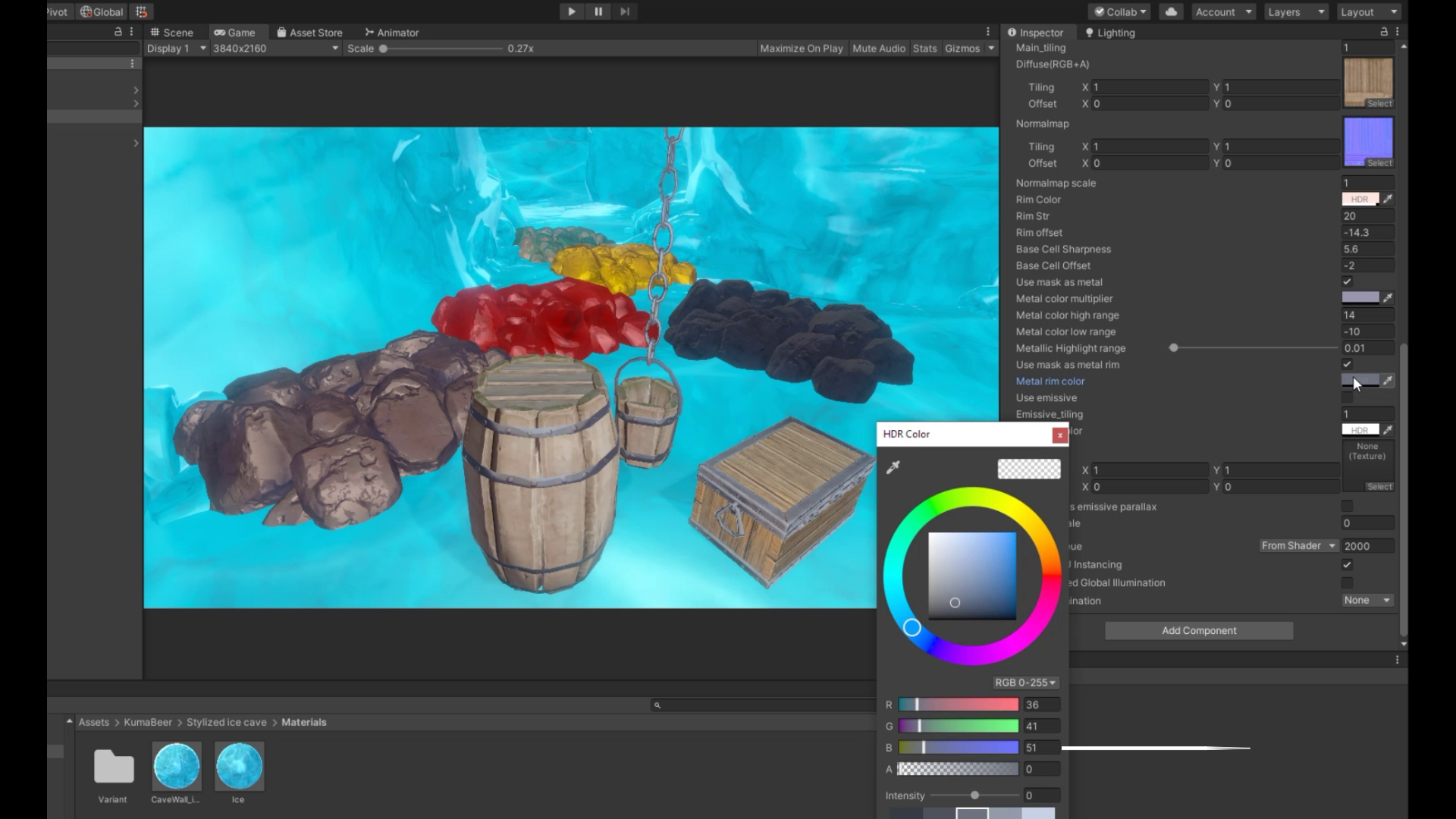Toggle Maximize On Play
The image size is (1456, 819).
pyautogui.click(x=801, y=49)
